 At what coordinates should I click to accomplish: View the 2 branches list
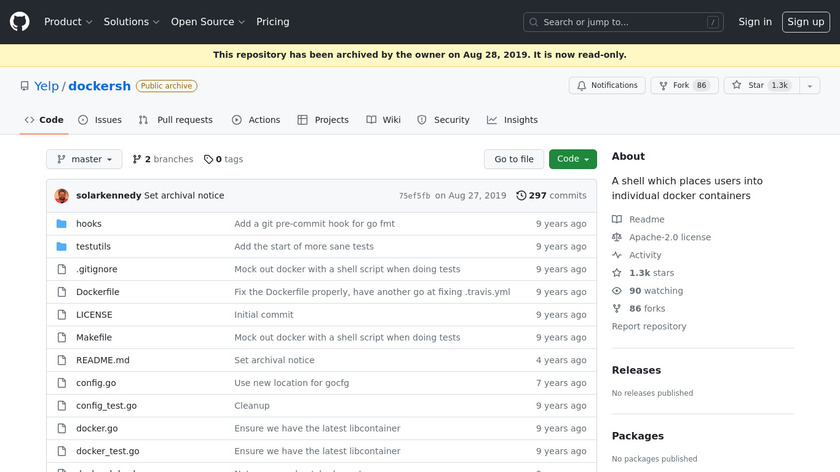coord(162,159)
